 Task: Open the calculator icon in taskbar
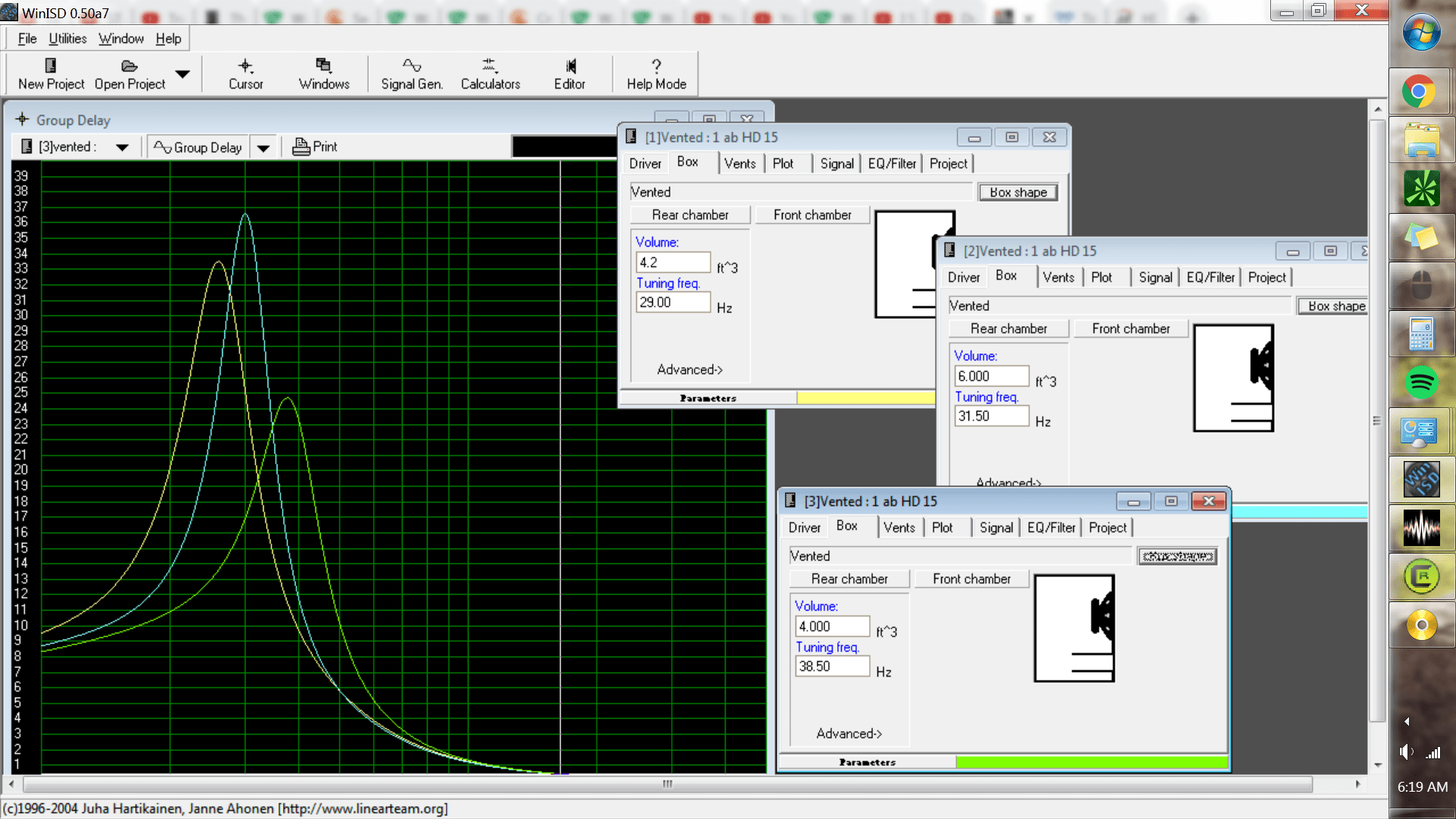(x=1421, y=334)
